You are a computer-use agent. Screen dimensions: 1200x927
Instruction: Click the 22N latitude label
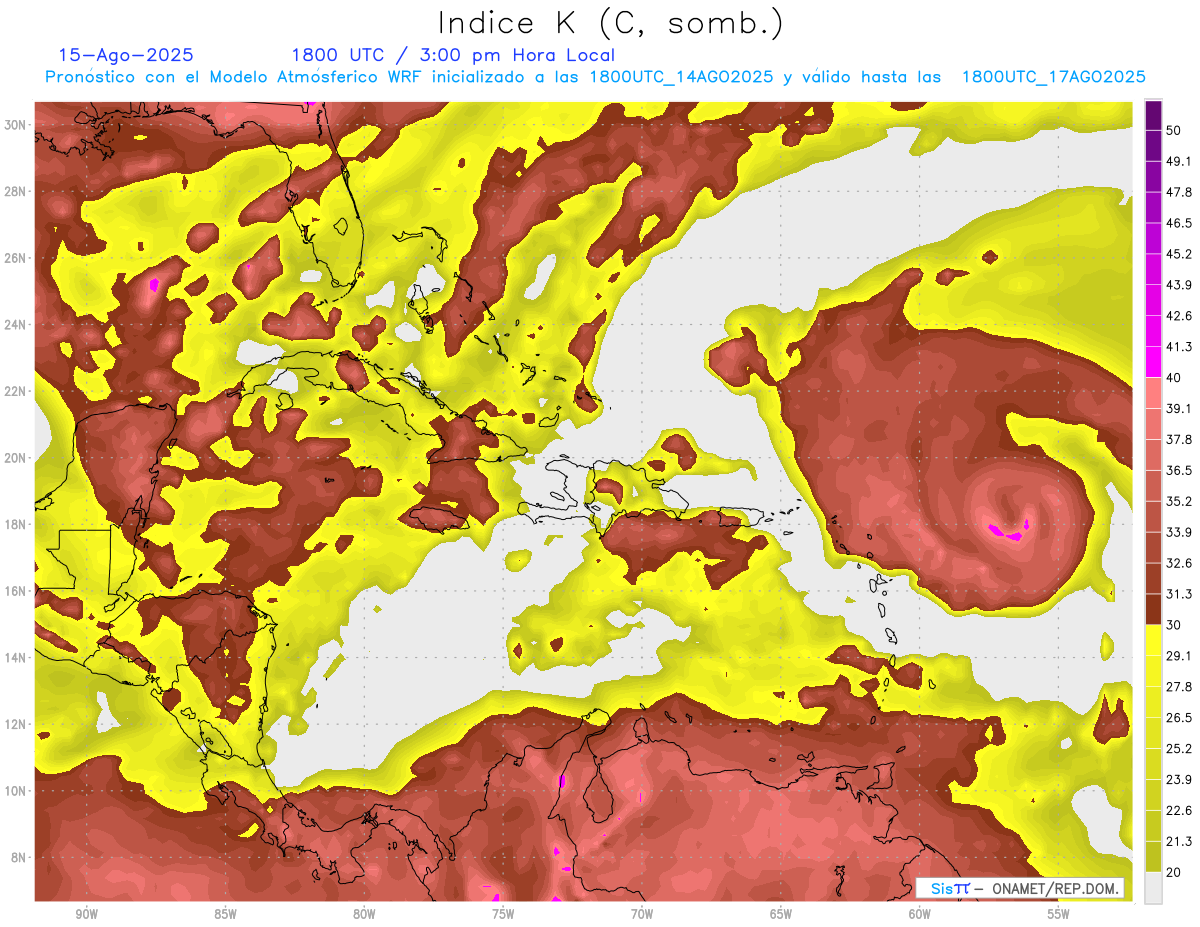click(x=16, y=391)
